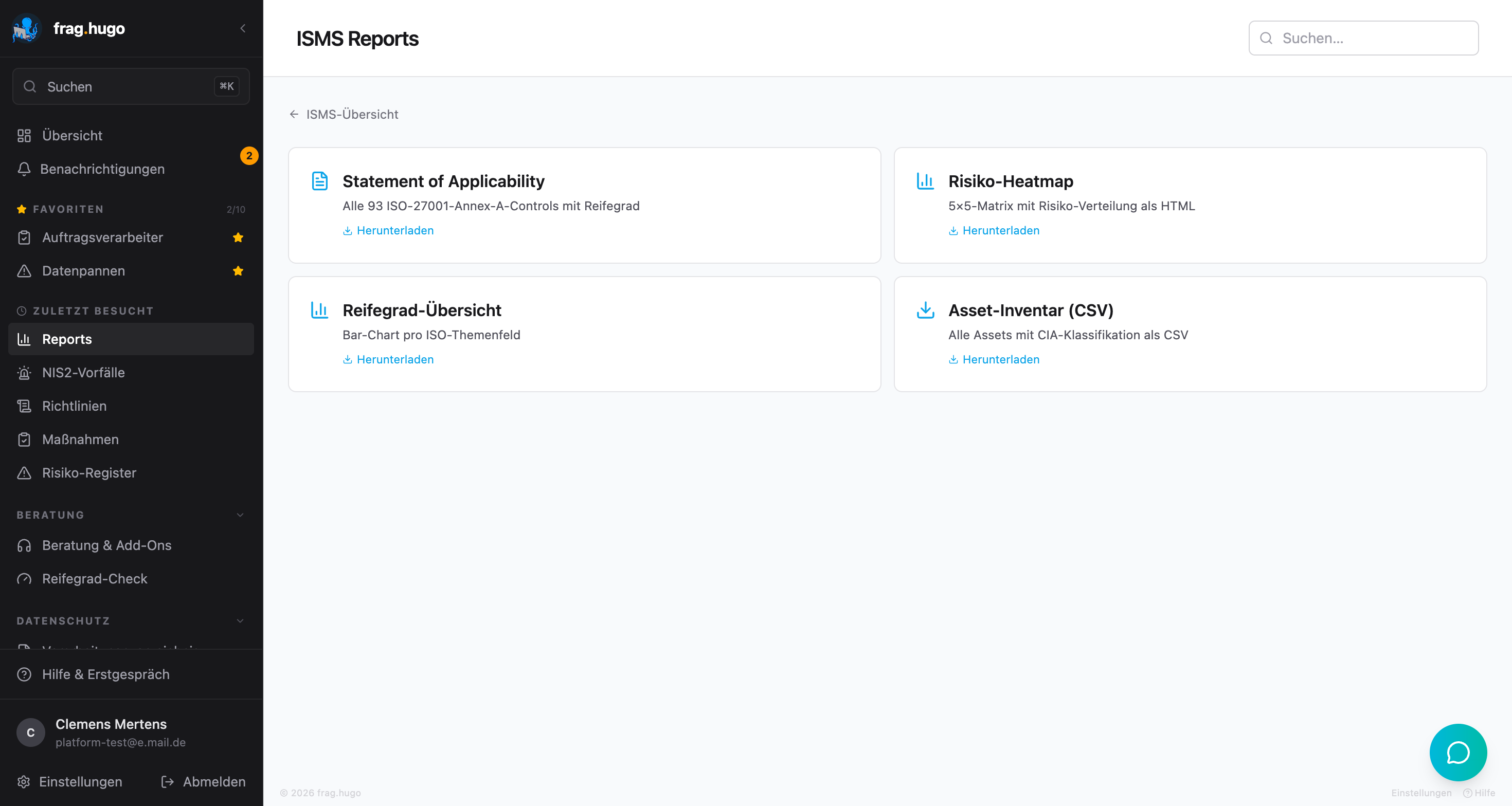
Task: Collapse the sidebar with the chevron
Action: click(243, 28)
